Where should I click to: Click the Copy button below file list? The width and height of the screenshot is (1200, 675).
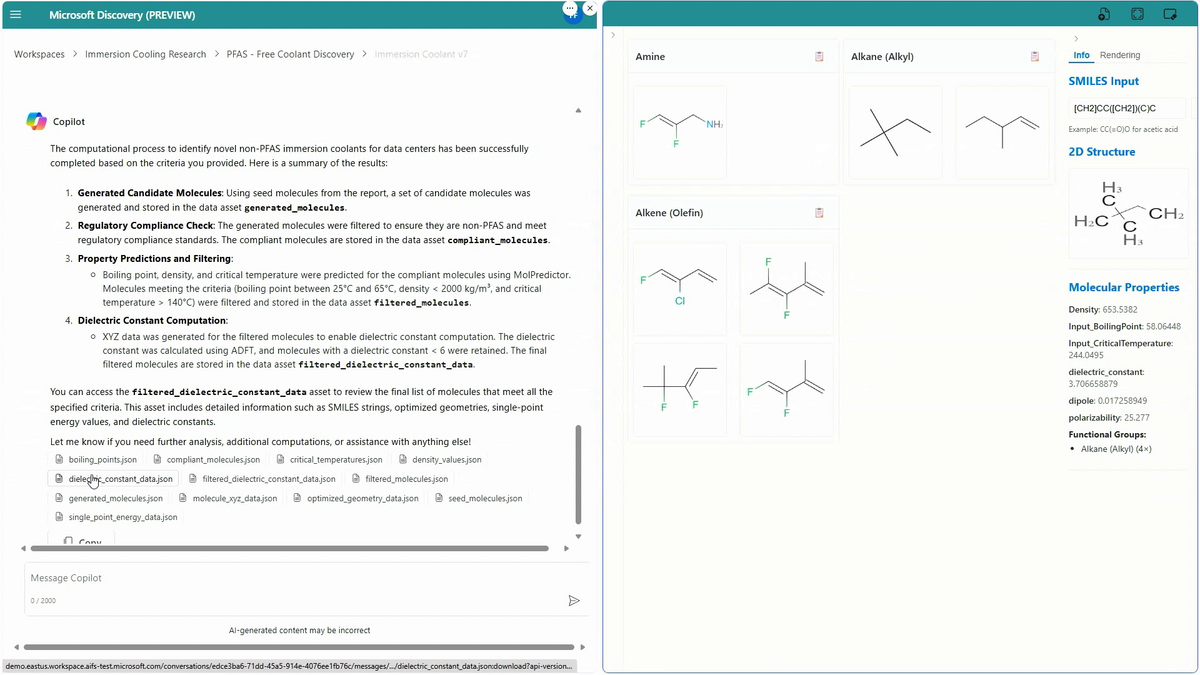pos(83,540)
